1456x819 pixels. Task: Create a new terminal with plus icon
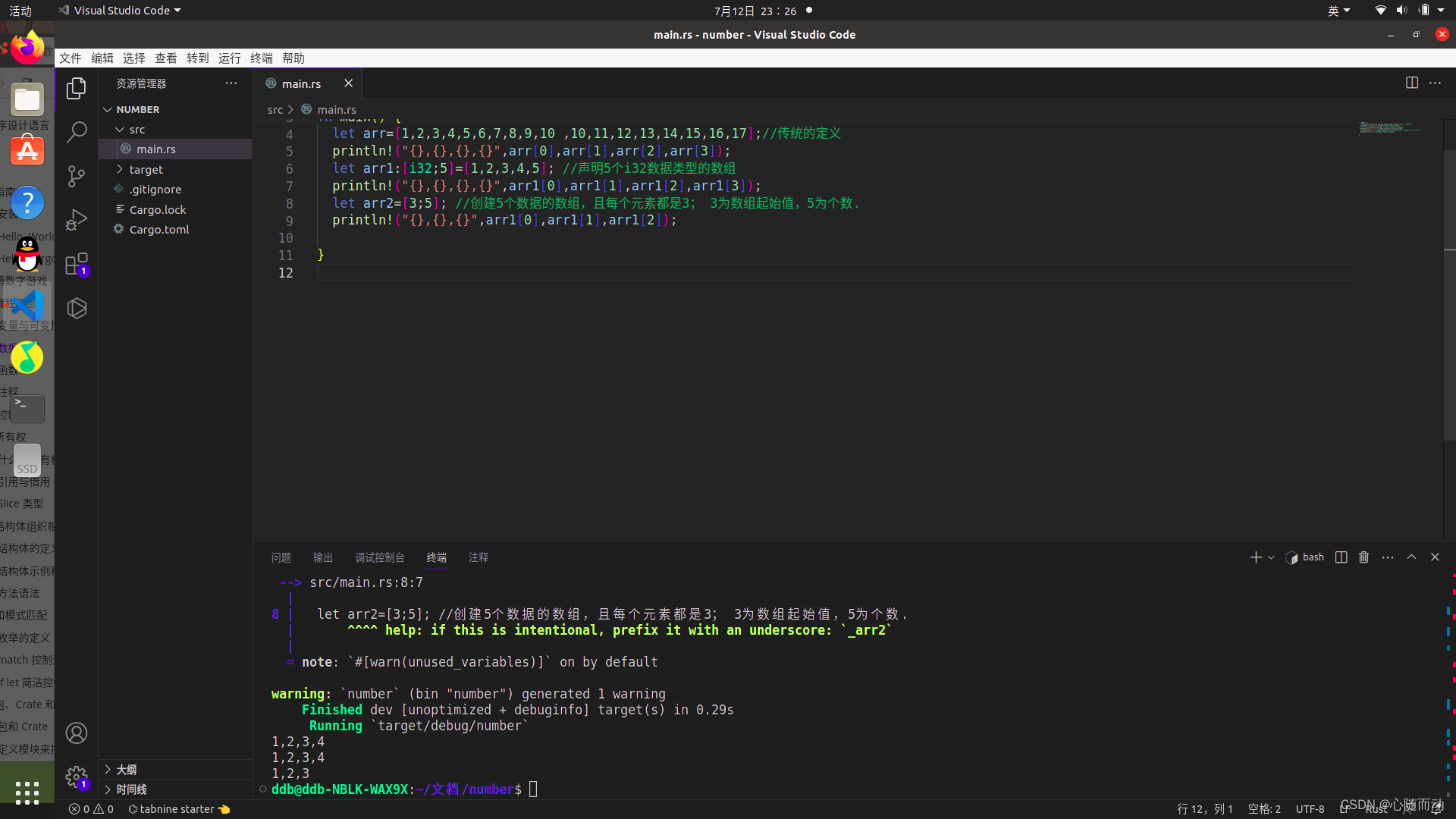tap(1256, 557)
